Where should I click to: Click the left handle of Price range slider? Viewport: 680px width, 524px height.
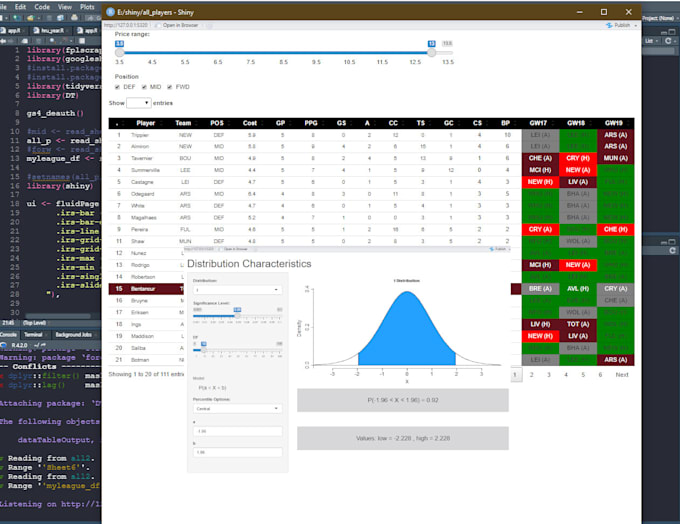120,52
